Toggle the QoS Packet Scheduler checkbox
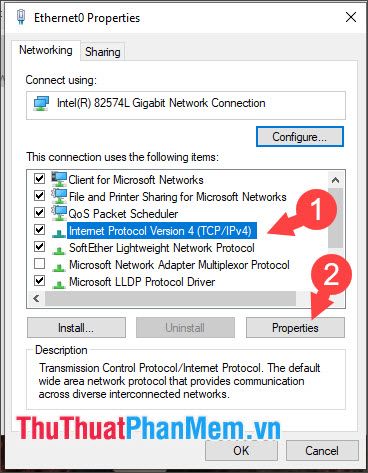The height and width of the screenshot is (473, 368). pos(39,213)
